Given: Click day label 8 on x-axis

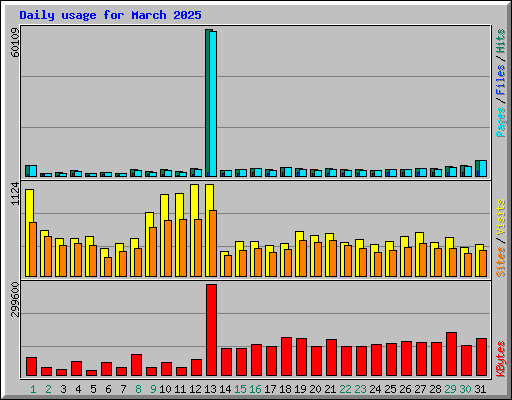Looking at the screenshot, I should pyautogui.click(x=138, y=389).
